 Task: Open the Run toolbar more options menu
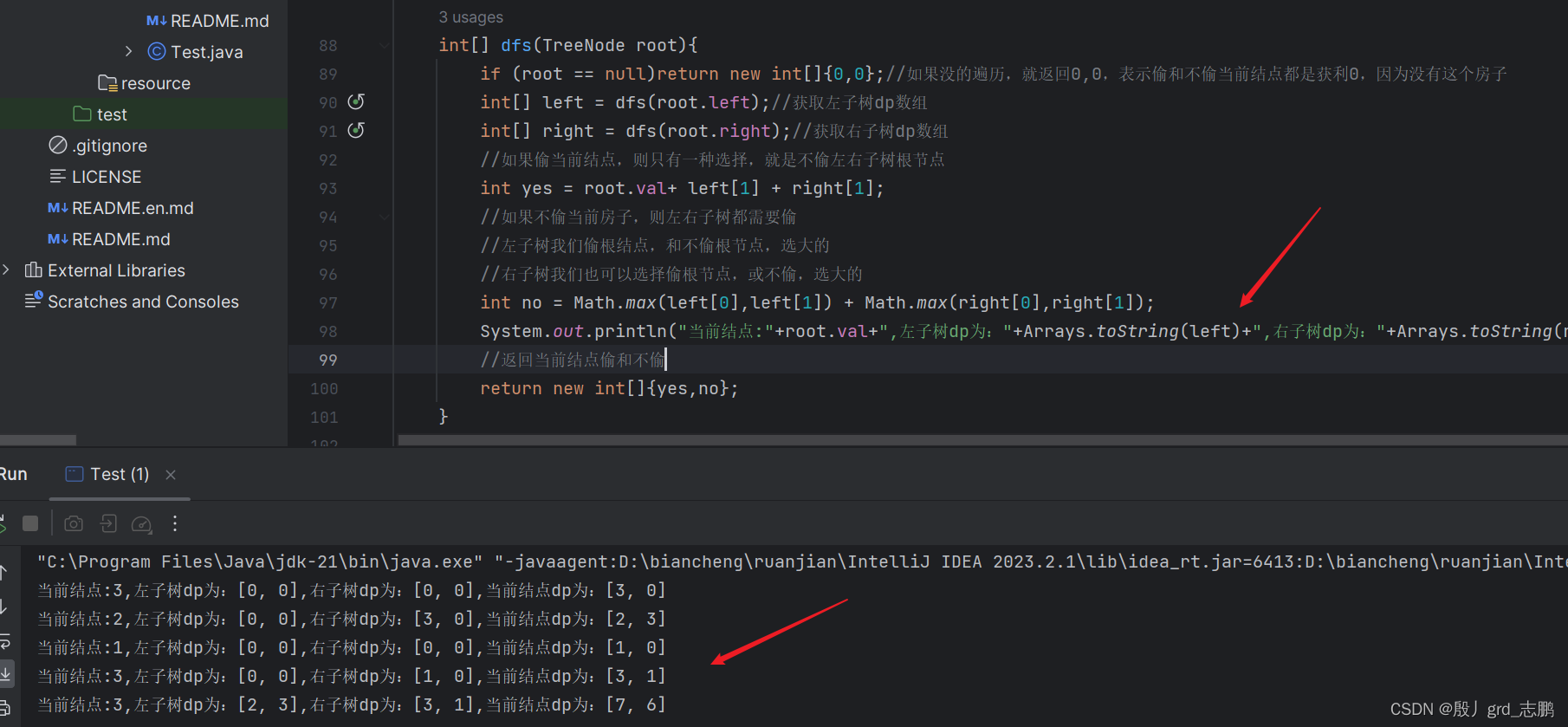coord(175,523)
